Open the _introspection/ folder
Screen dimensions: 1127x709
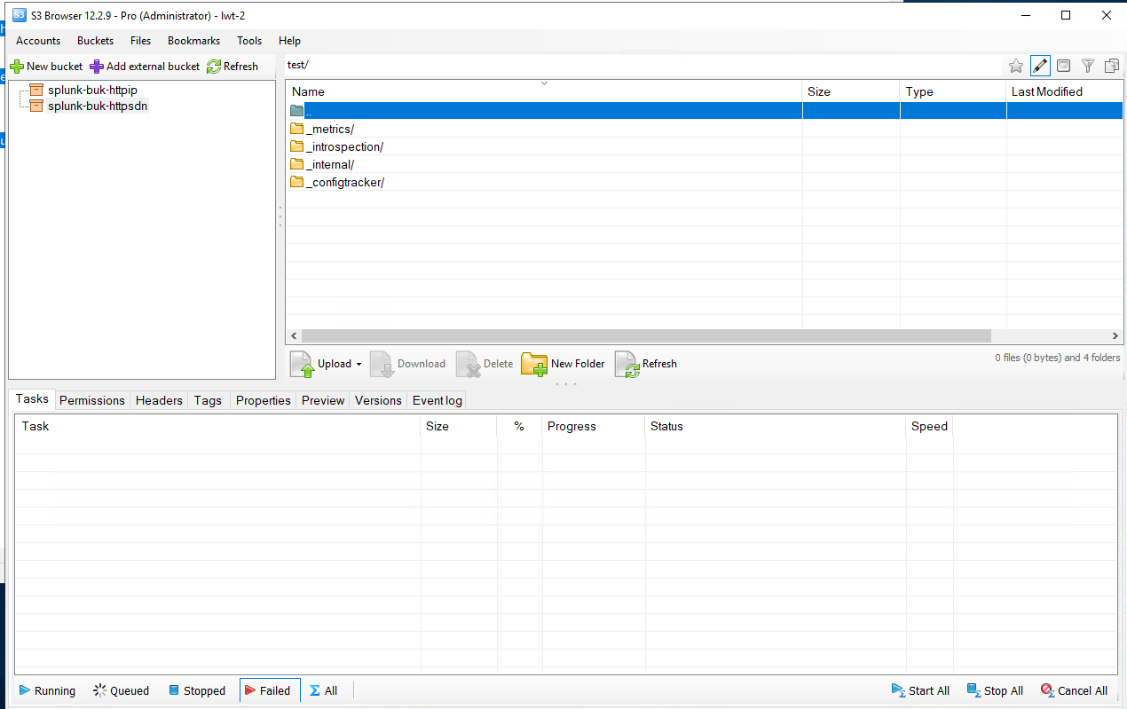pos(344,147)
